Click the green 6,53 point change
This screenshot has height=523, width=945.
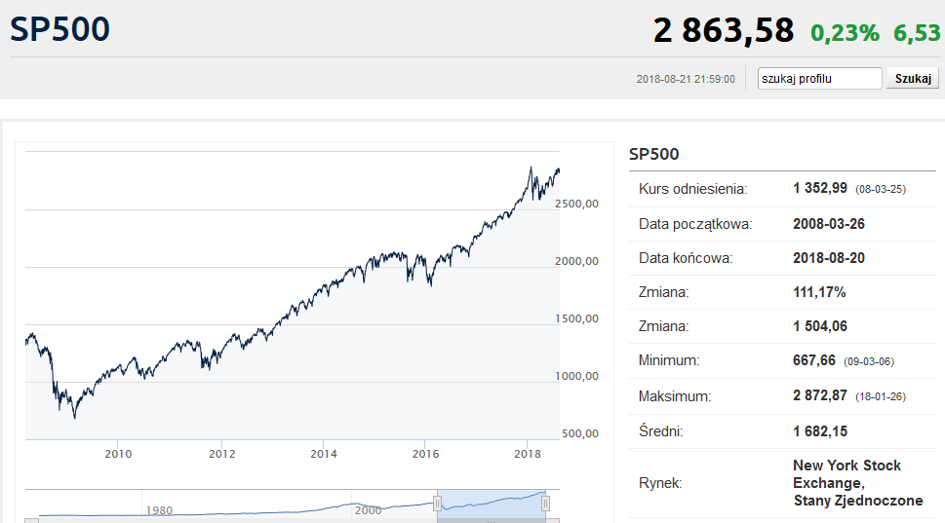917,32
